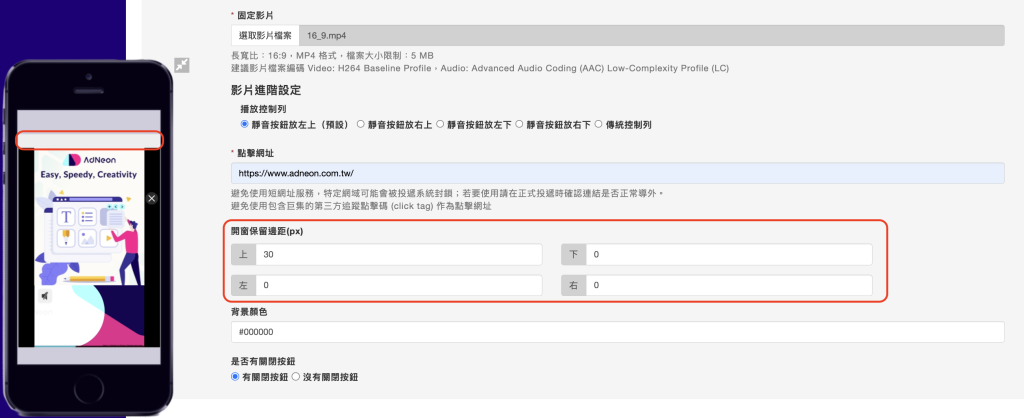
Task: Click the right margin (右) input field
Action: tap(728, 286)
